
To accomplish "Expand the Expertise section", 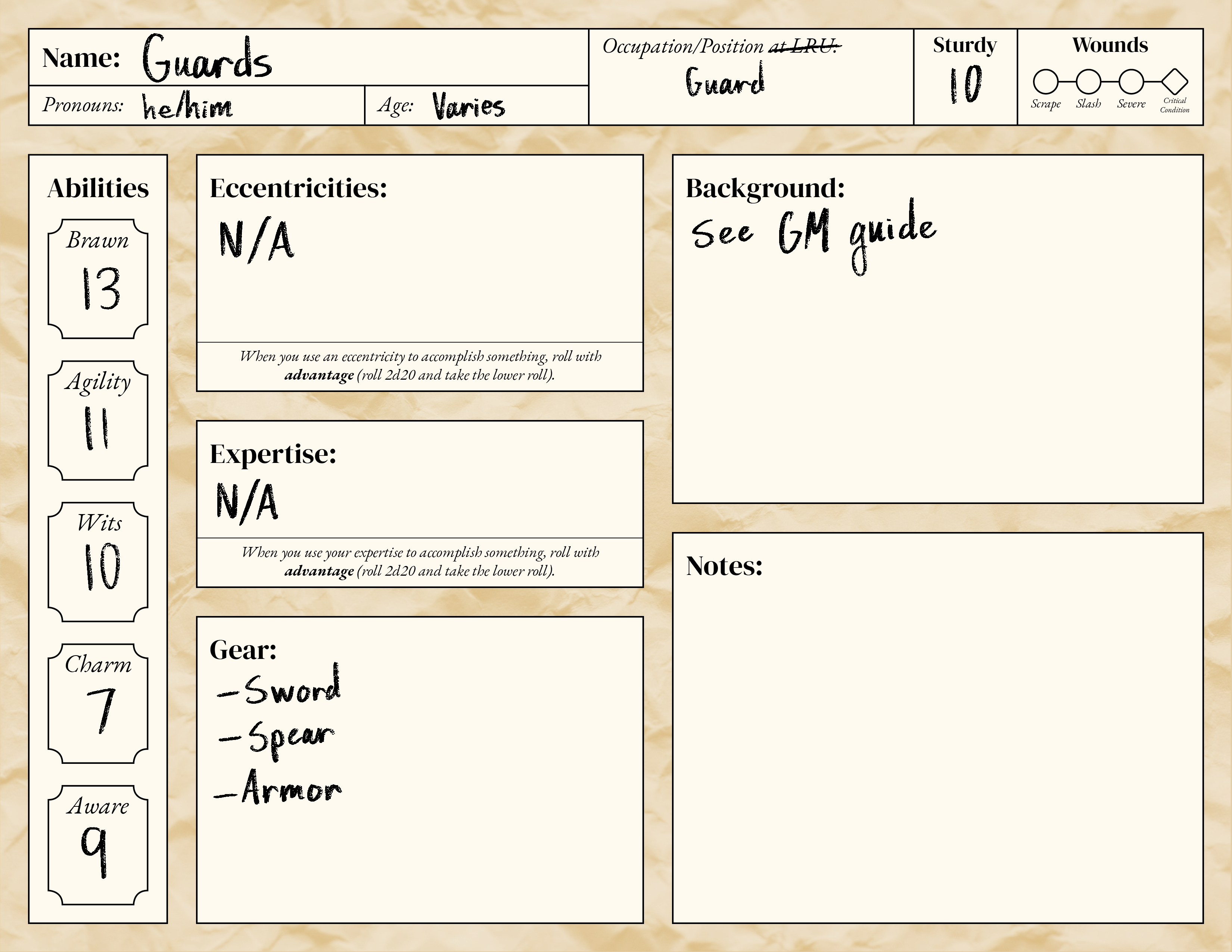I will [273, 455].
